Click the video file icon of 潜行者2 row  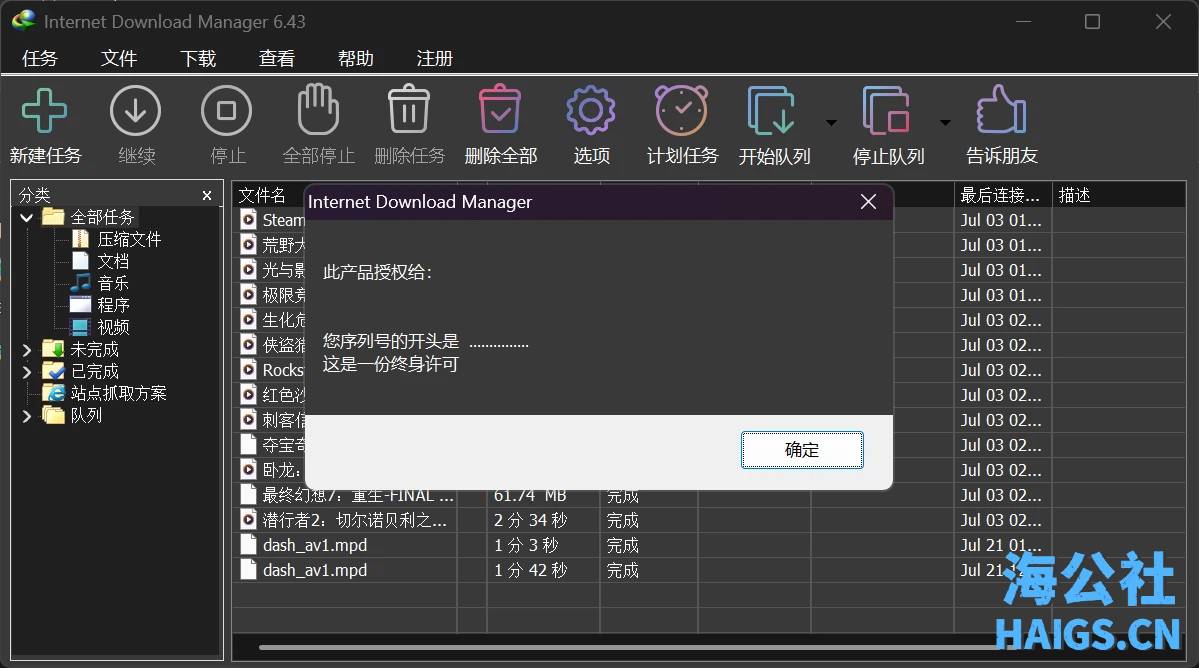click(248, 520)
